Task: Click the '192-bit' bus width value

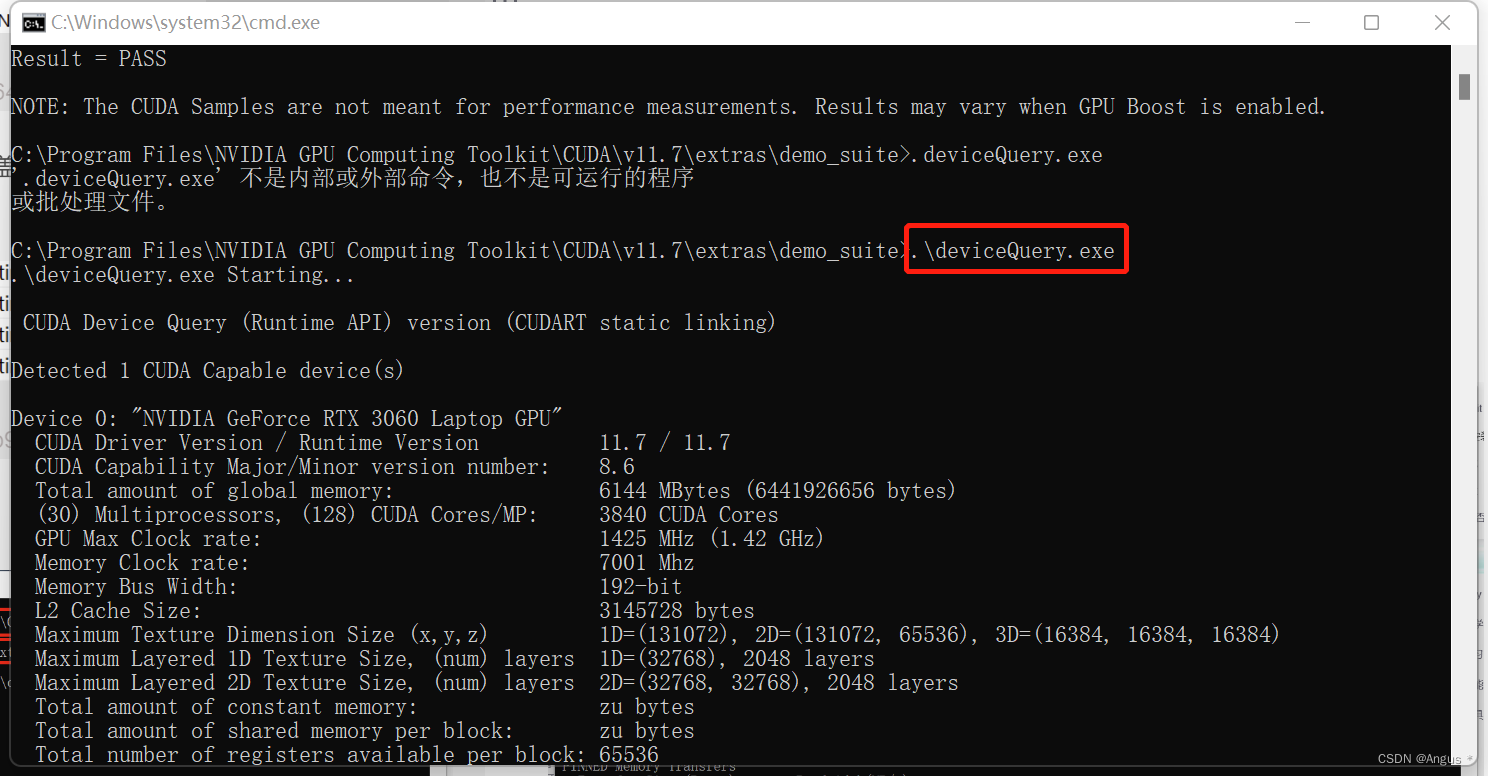Action: [x=640, y=587]
